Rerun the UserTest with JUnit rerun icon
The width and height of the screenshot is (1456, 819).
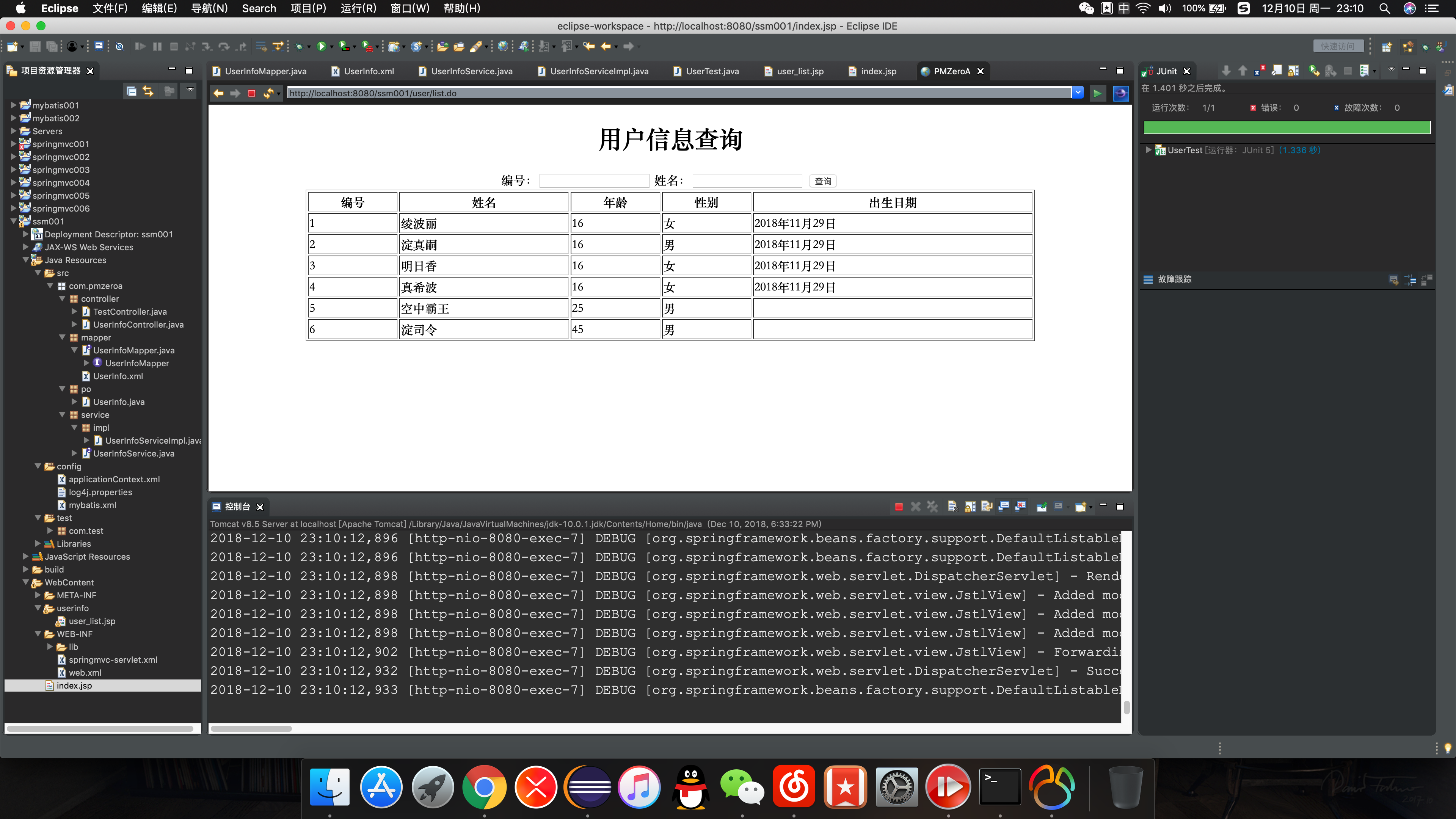pos(1313,71)
